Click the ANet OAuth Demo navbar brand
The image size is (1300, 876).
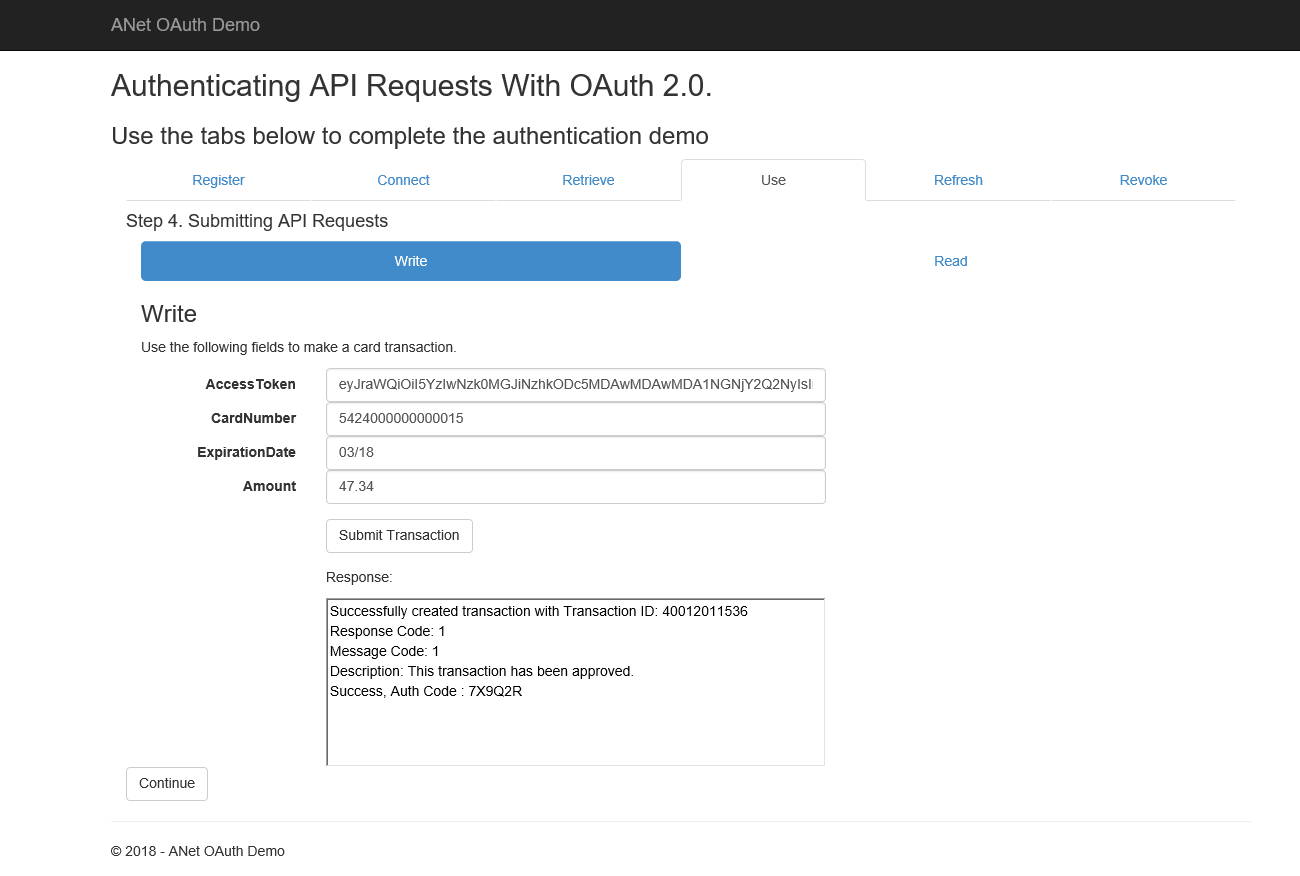pos(185,25)
